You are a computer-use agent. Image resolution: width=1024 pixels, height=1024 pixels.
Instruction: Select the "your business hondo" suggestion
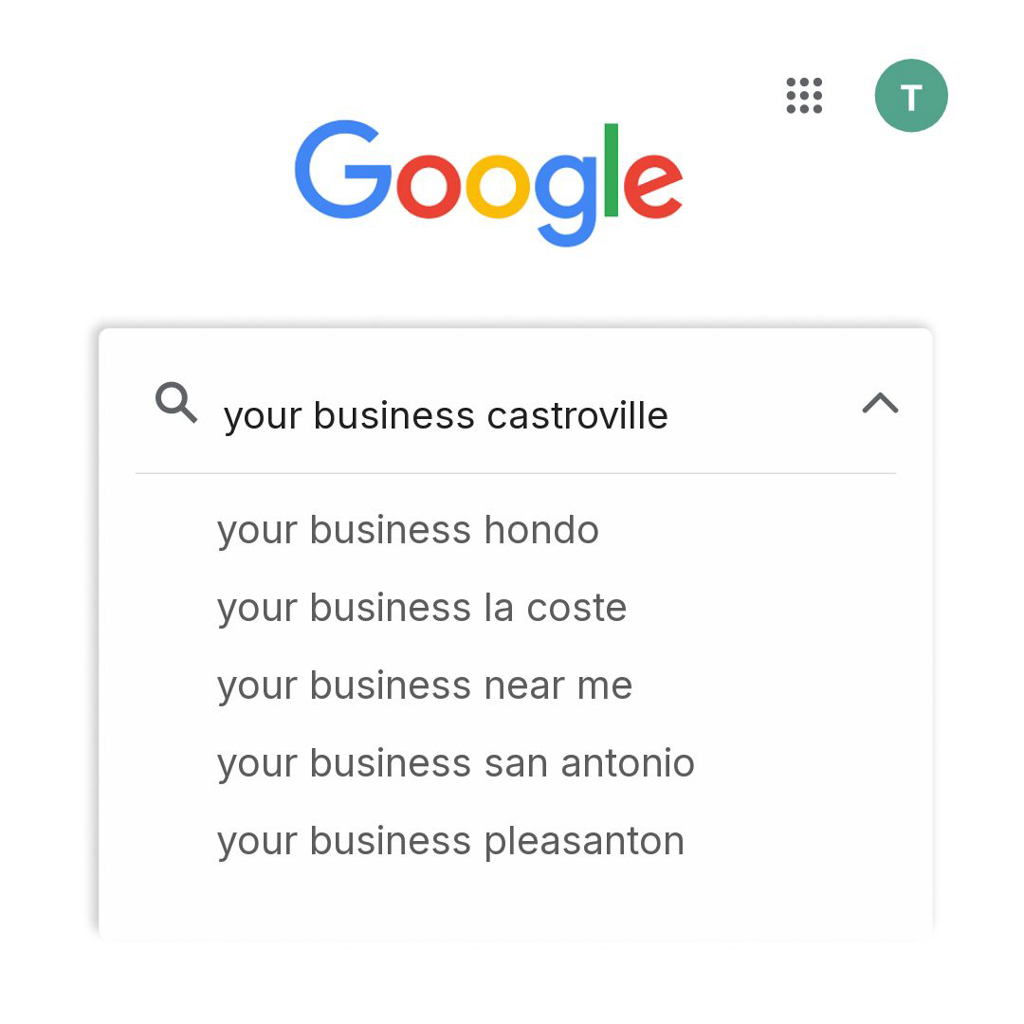(x=408, y=530)
